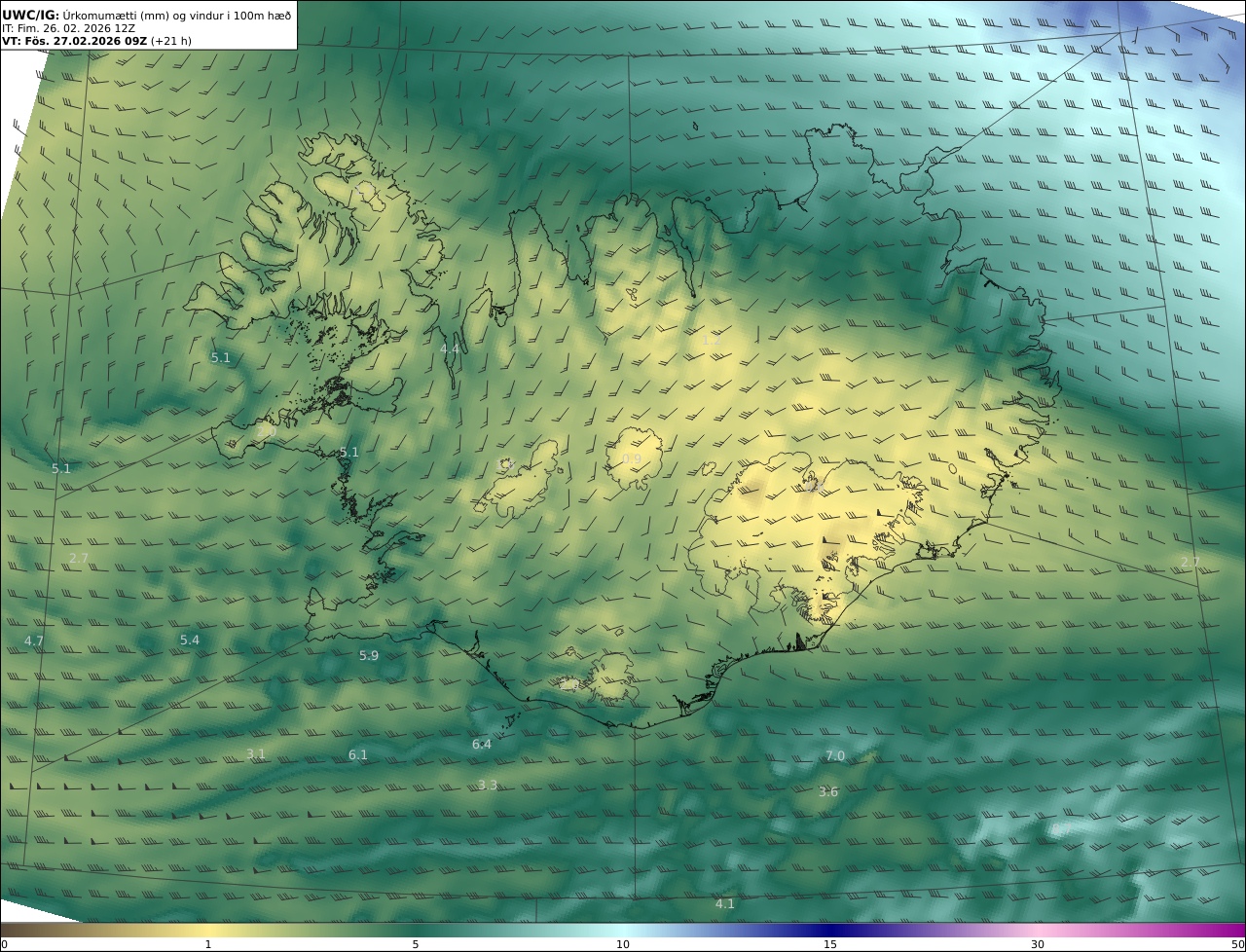Select the 1 tick label on the color scale

click(x=207, y=944)
